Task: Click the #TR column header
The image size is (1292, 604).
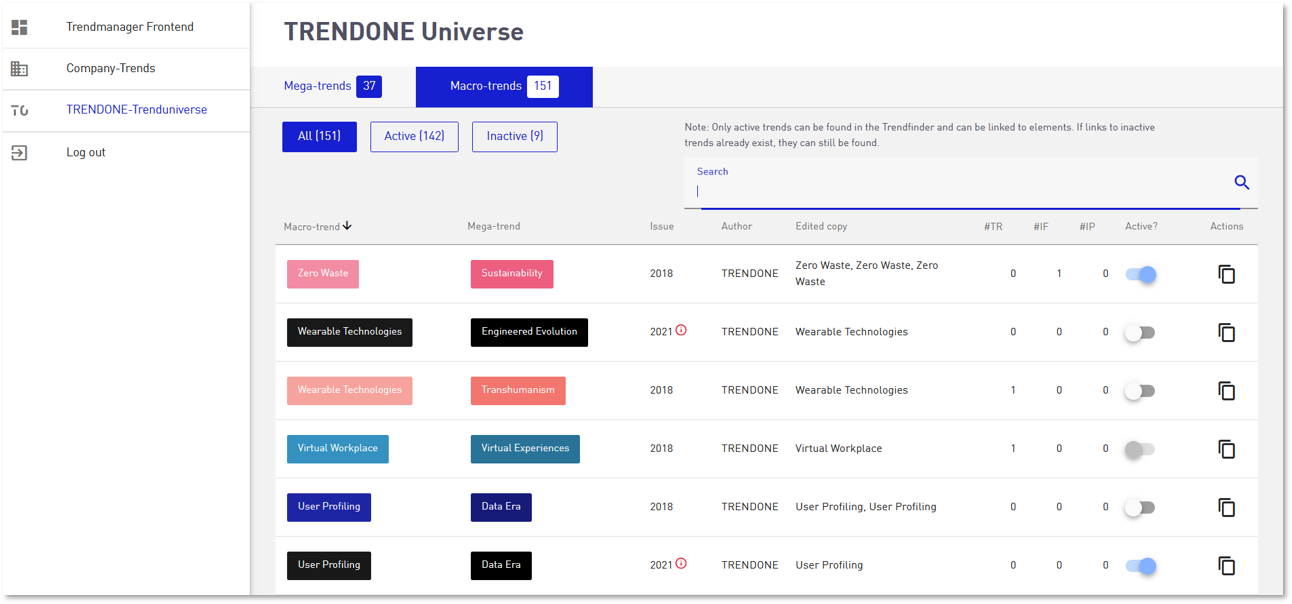Action: click(993, 227)
